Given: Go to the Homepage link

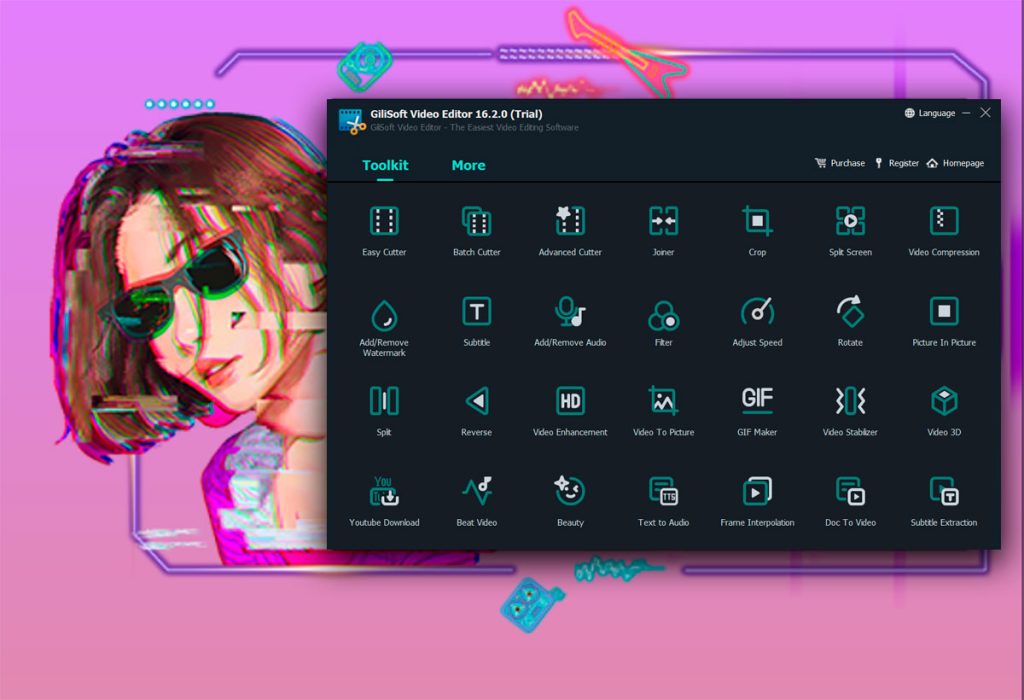Looking at the screenshot, I should pyautogui.click(x=955, y=163).
